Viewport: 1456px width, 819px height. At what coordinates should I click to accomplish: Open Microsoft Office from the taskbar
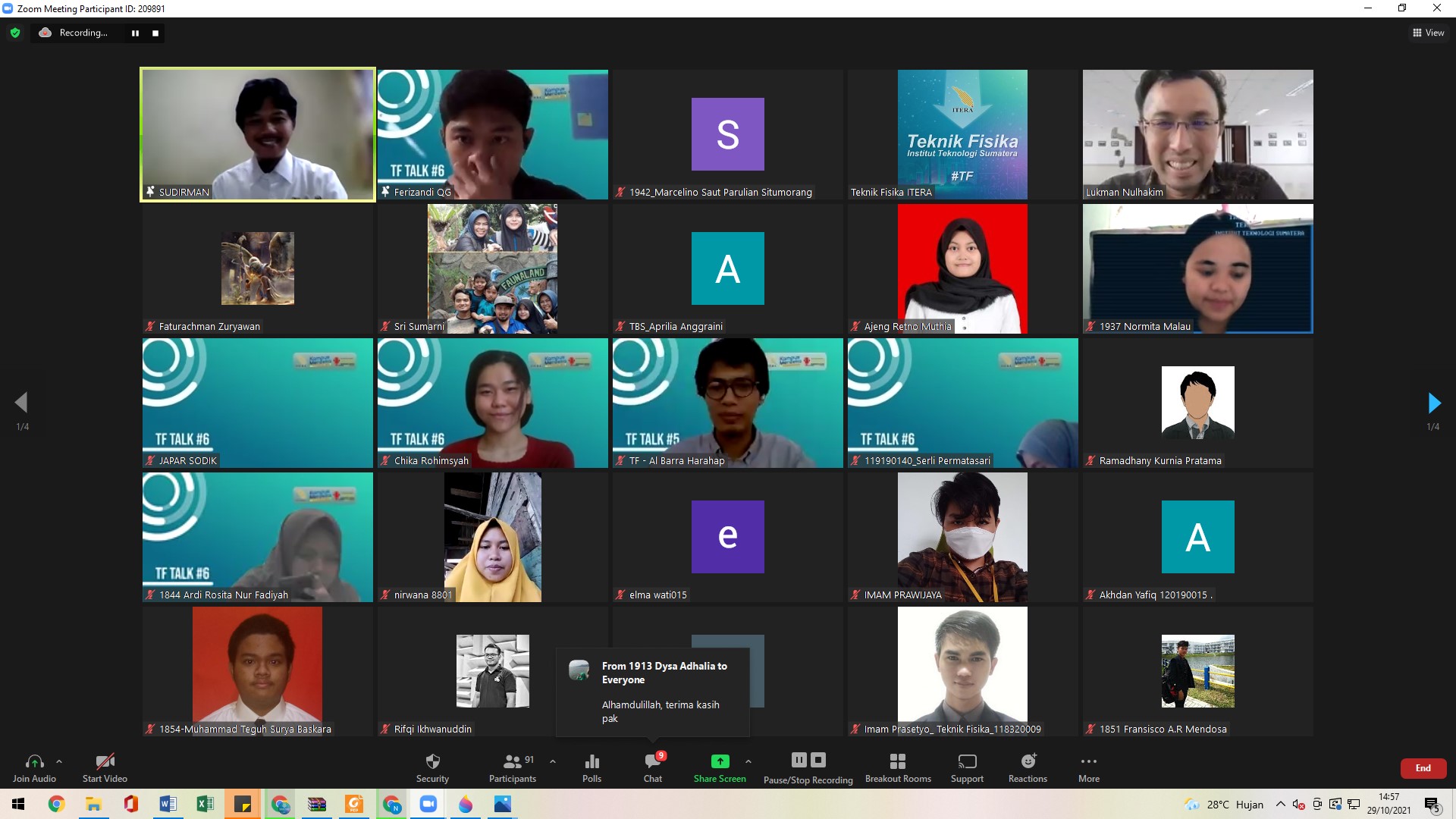130,804
